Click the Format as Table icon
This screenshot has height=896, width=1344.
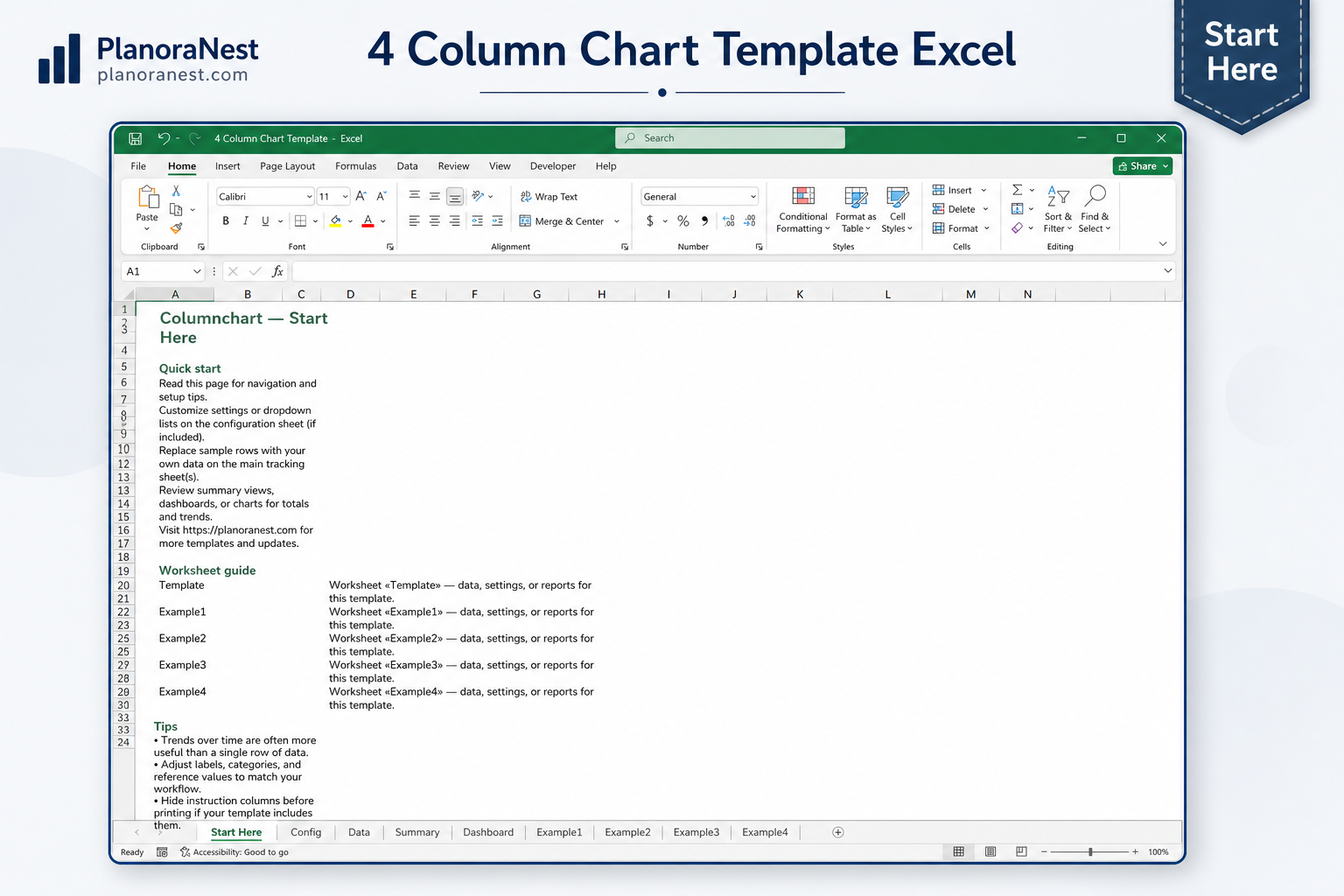coord(856,196)
